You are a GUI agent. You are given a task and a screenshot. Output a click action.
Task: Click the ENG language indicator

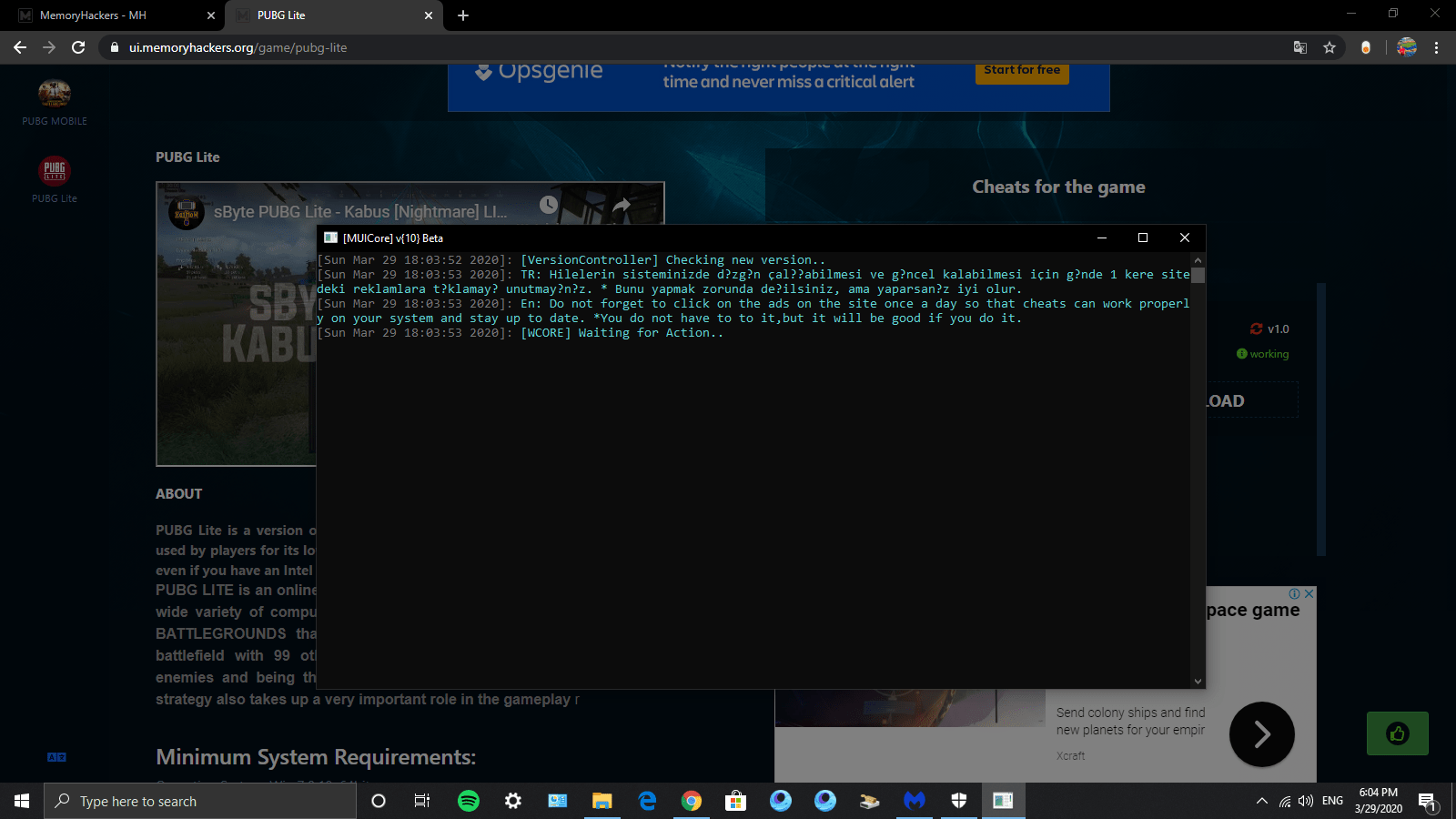coord(1332,801)
